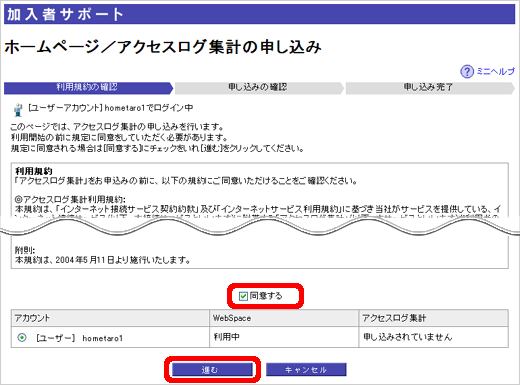Viewport: 520px width, 385px height.
Task: Click the 利用中 status cell
Action: click(x=284, y=337)
